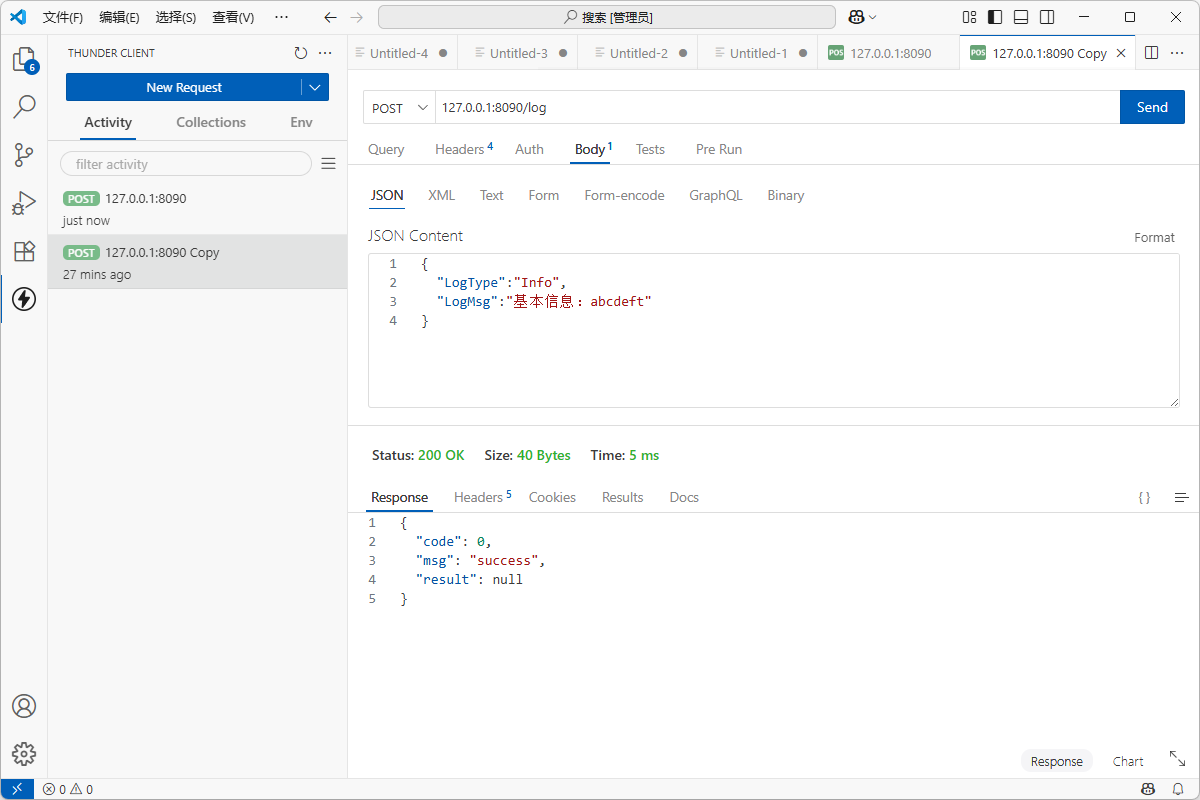Image resolution: width=1200 pixels, height=800 pixels.
Task: Toggle the primary sidebar layout icon
Action: 995,17
